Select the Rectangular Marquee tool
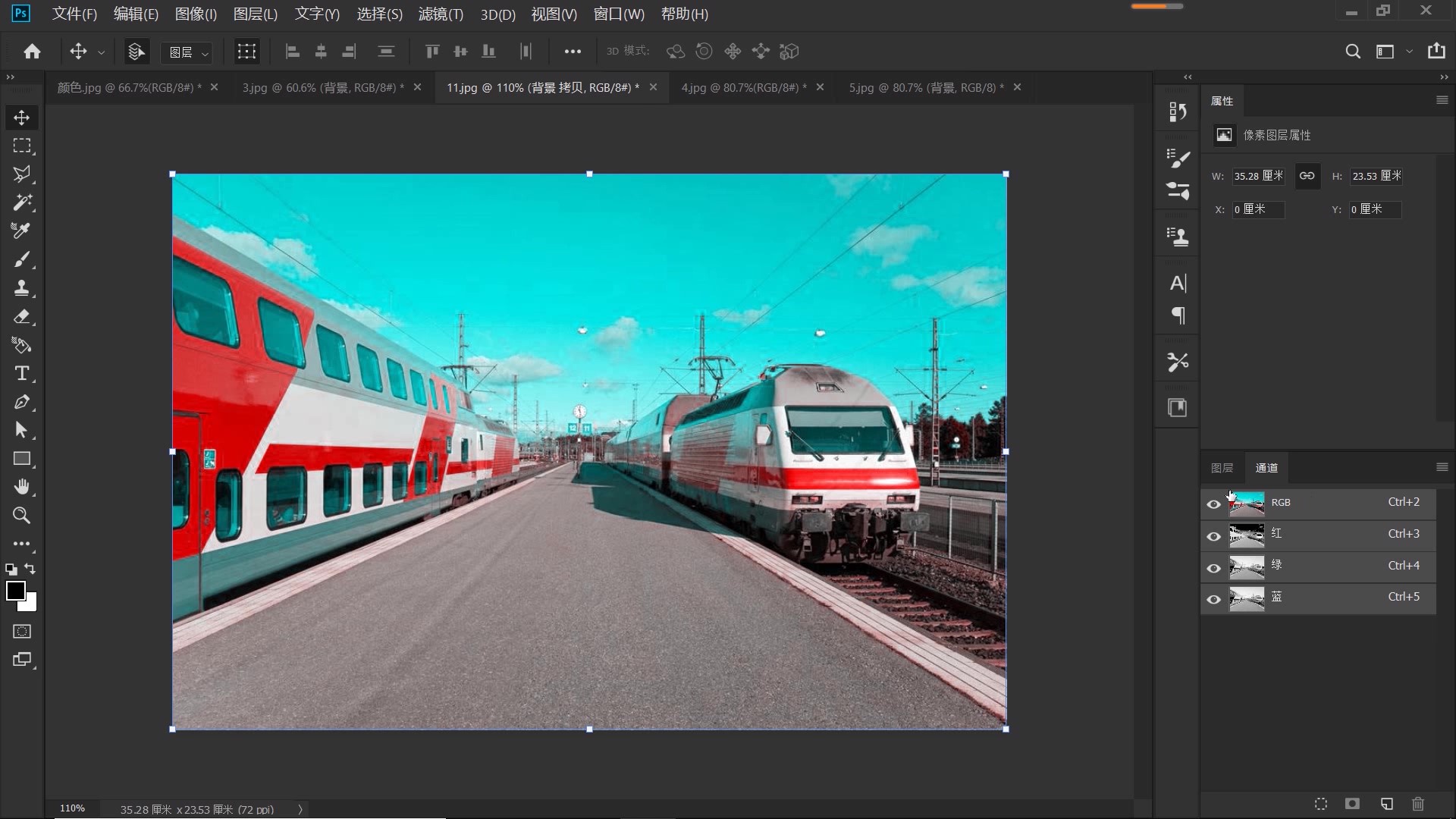This screenshot has height=819, width=1456. 22,146
